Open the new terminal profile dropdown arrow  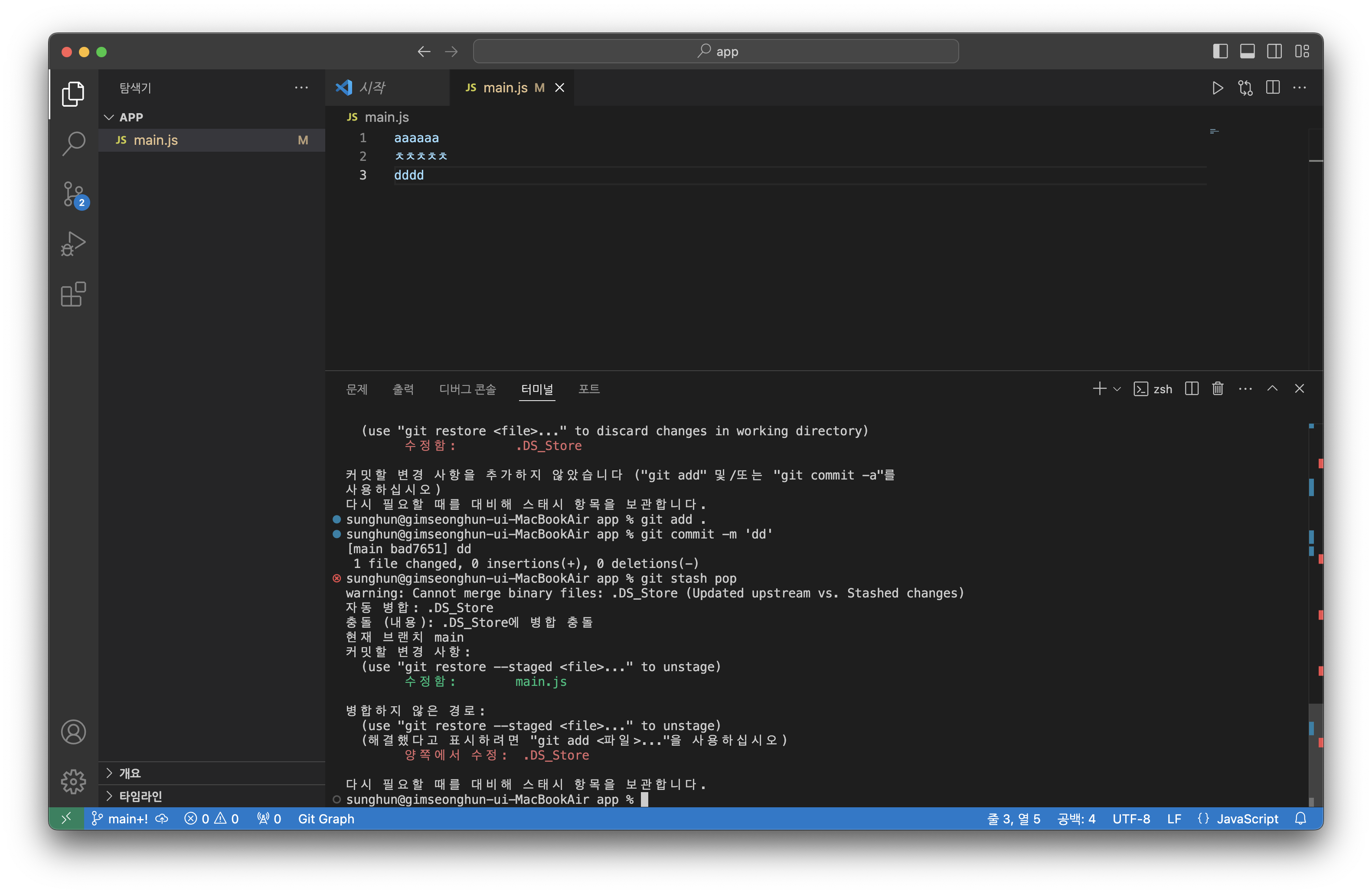coord(1117,389)
